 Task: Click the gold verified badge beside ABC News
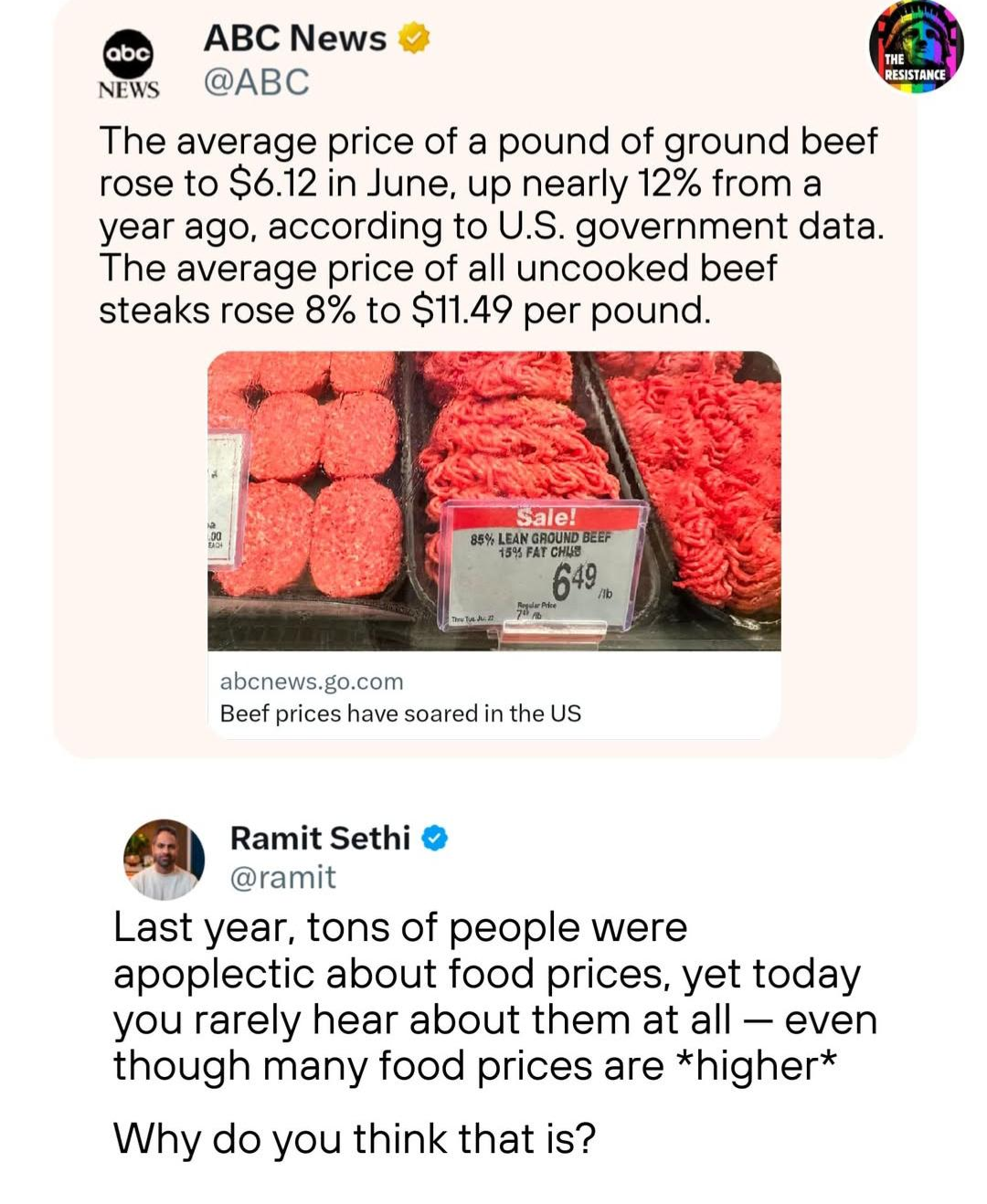(x=414, y=39)
